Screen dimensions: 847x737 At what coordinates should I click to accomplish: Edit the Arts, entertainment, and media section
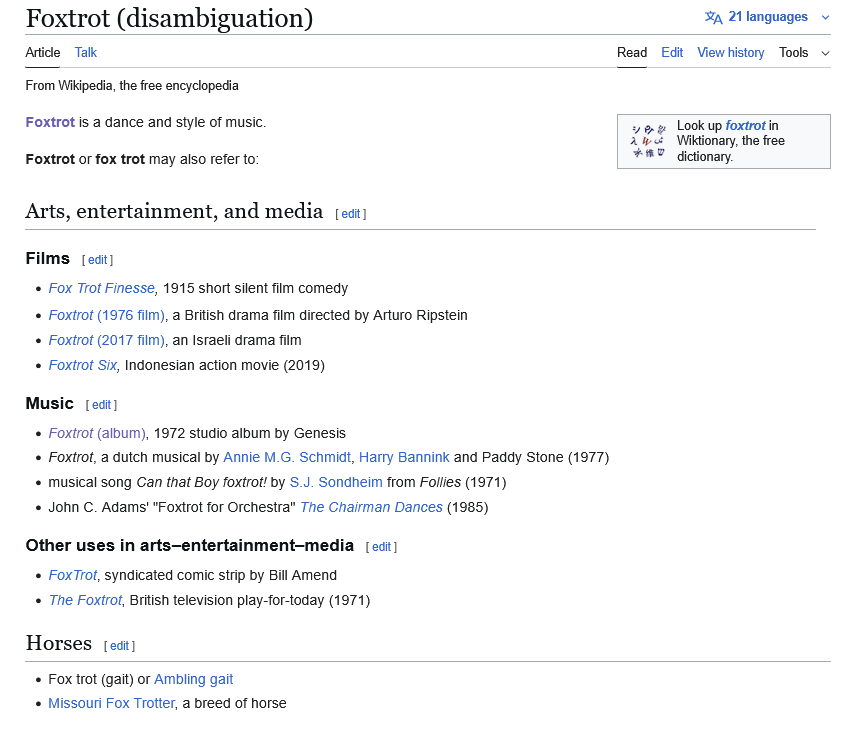point(351,214)
